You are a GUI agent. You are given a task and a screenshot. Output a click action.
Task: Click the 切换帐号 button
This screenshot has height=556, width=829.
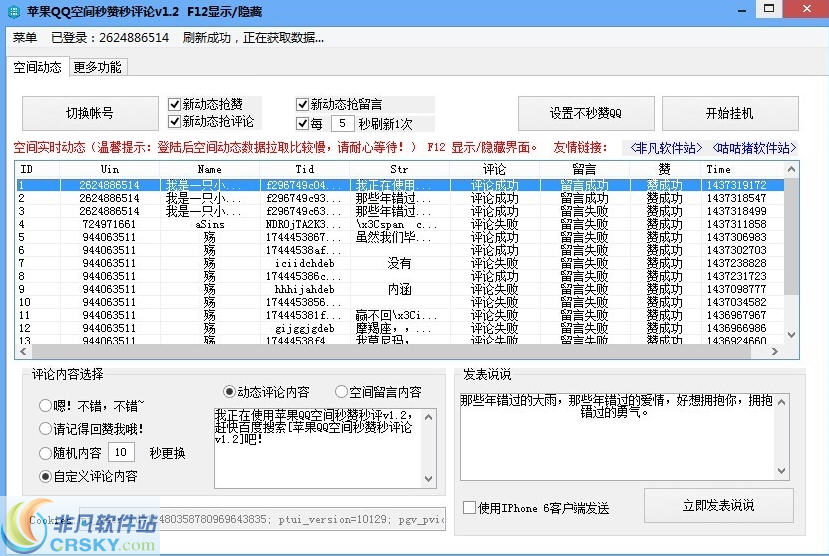(90, 113)
